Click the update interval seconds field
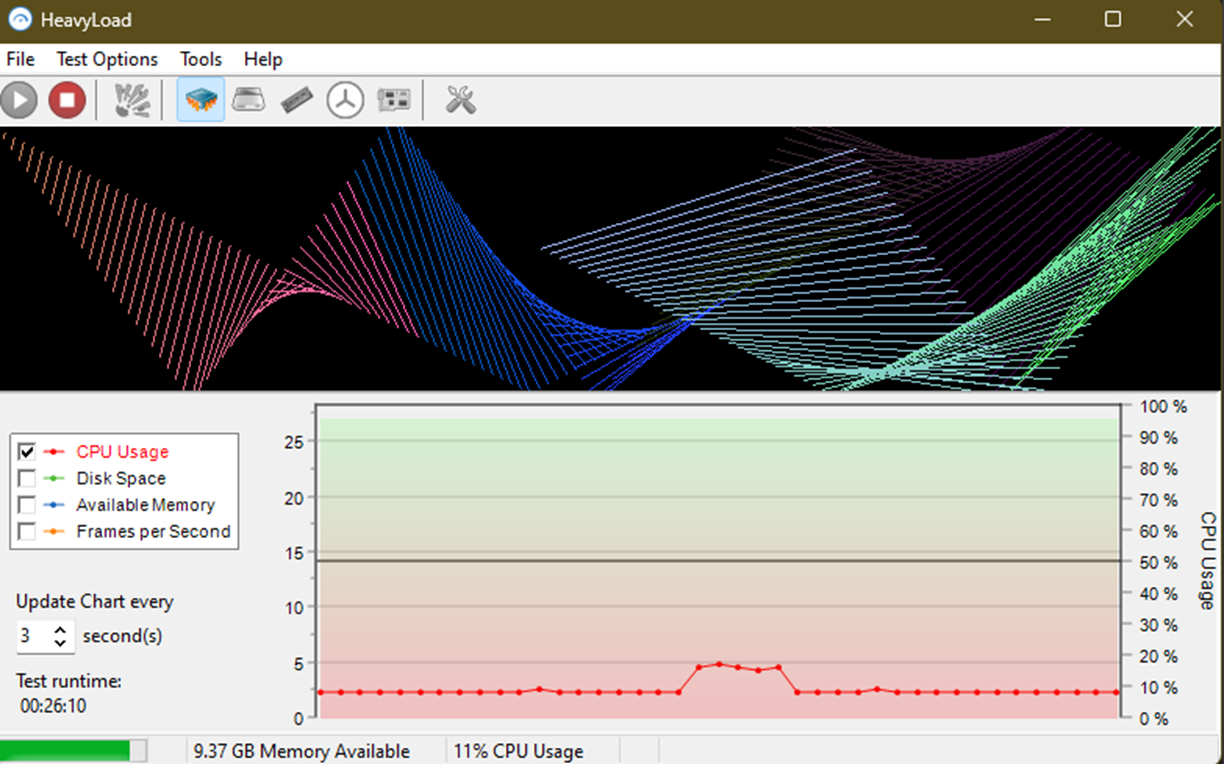Image resolution: width=1224 pixels, height=764 pixels. 33,636
